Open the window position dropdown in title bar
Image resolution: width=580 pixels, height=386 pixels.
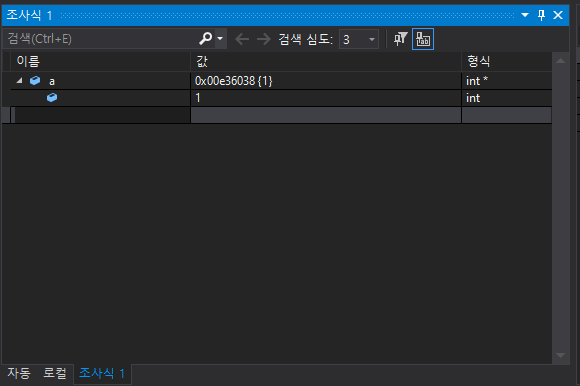pyautogui.click(x=525, y=15)
